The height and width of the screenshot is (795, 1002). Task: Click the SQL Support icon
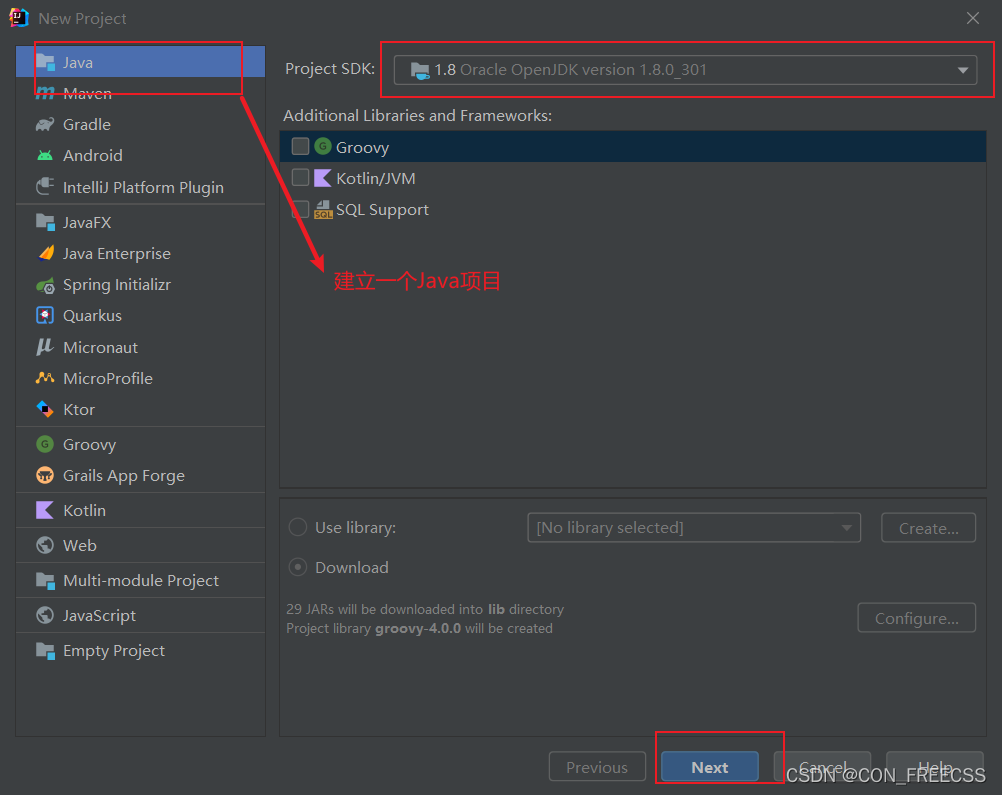323,209
